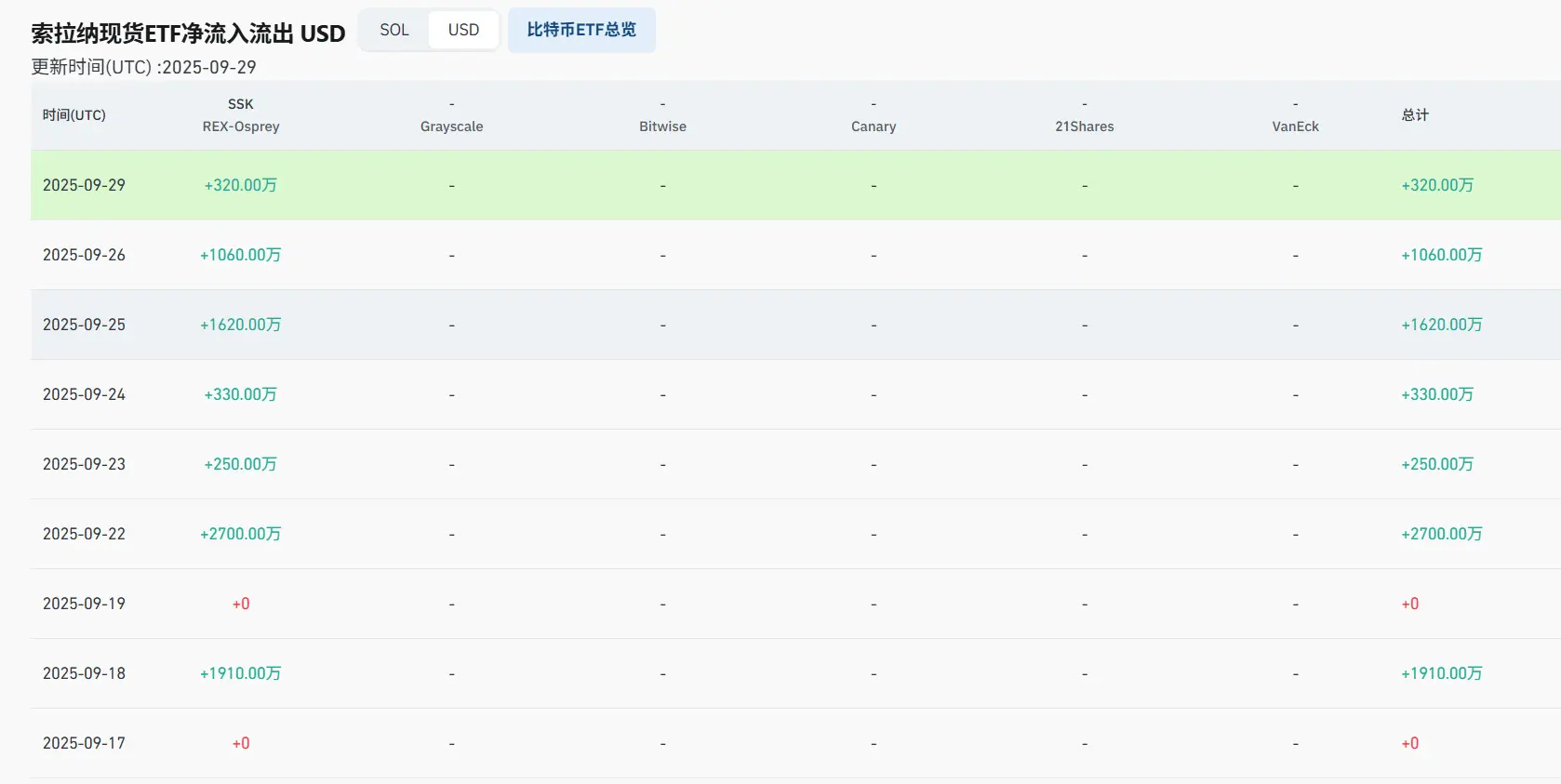Image resolution: width=1561 pixels, height=784 pixels.
Task: Click the page title 索拉纳现货ETF净流入流出 USD
Action: tap(188, 33)
